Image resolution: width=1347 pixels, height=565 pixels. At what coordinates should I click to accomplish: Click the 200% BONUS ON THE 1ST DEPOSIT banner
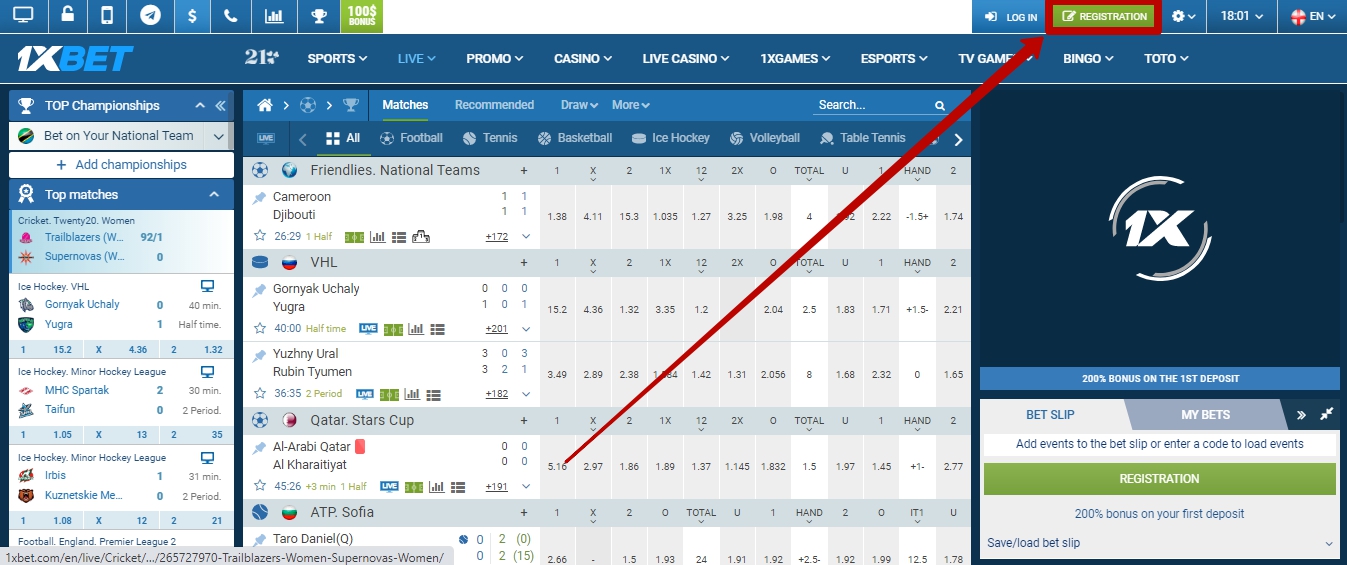coord(1160,379)
